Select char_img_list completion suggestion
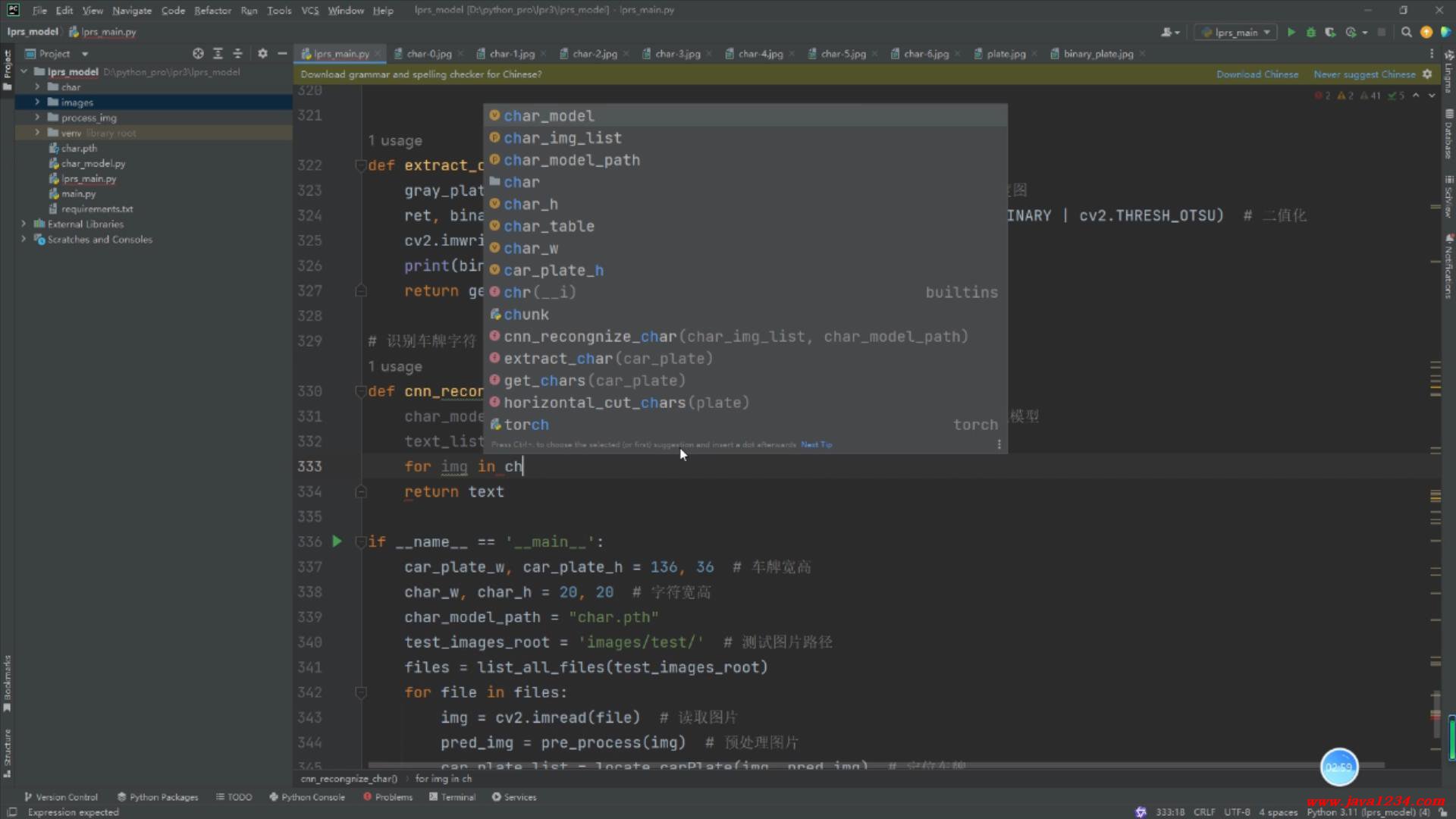1456x819 pixels. click(562, 138)
